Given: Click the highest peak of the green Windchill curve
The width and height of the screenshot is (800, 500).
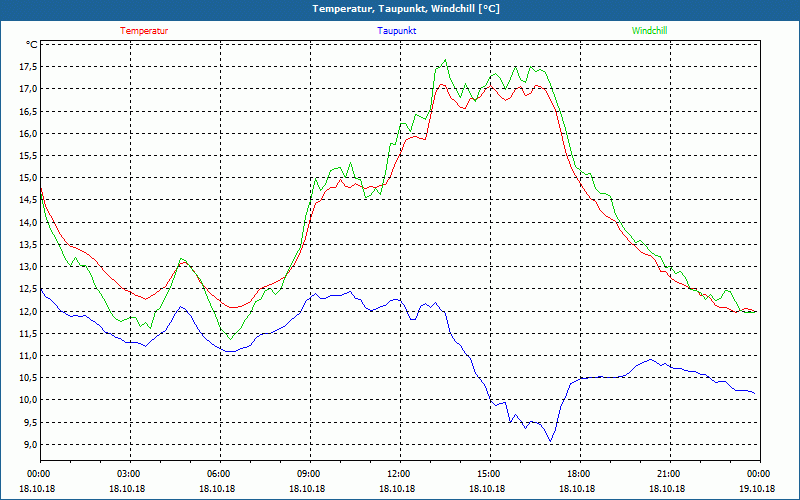Looking at the screenshot, I should click(445, 60).
